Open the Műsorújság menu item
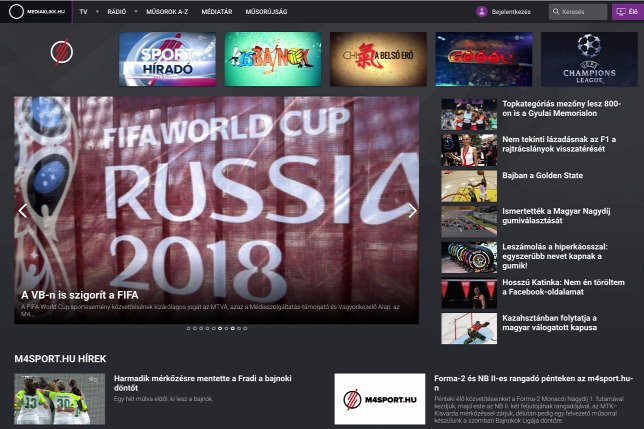Viewport: 644px width, 429px height. click(x=266, y=11)
